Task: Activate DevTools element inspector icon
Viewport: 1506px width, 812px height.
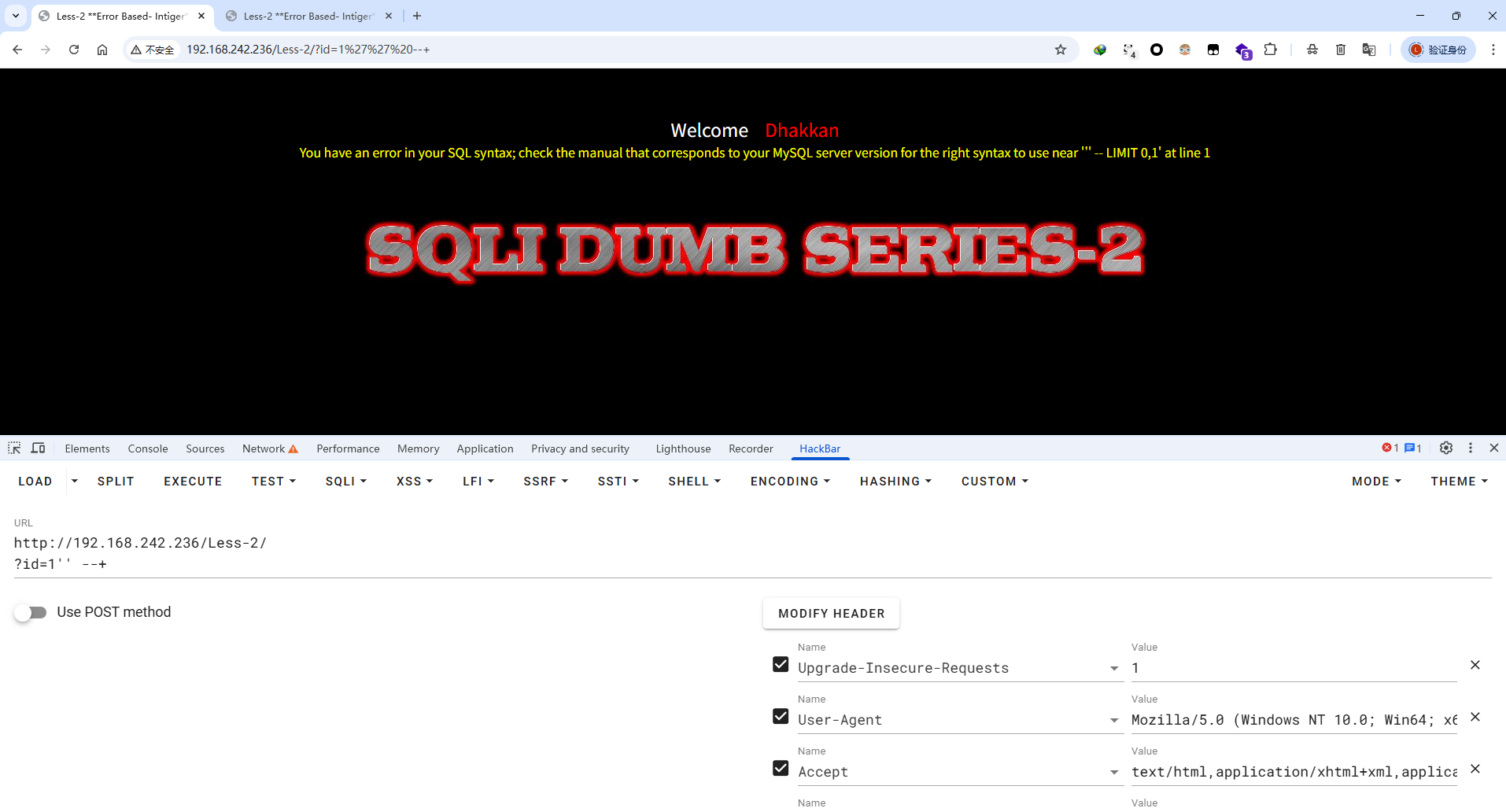Action: point(14,448)
